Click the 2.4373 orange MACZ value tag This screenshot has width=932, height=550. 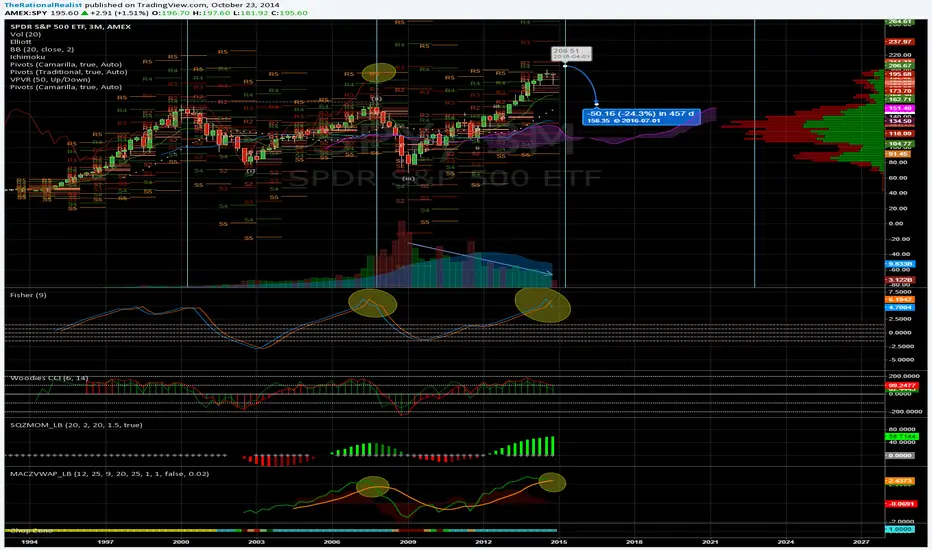click(900, 480)
